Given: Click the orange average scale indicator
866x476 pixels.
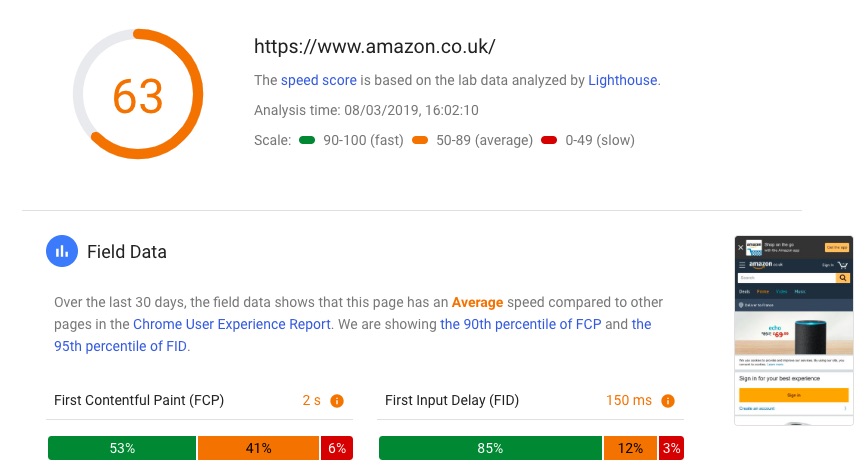Looking at the screenshot, I should [420, 140].
